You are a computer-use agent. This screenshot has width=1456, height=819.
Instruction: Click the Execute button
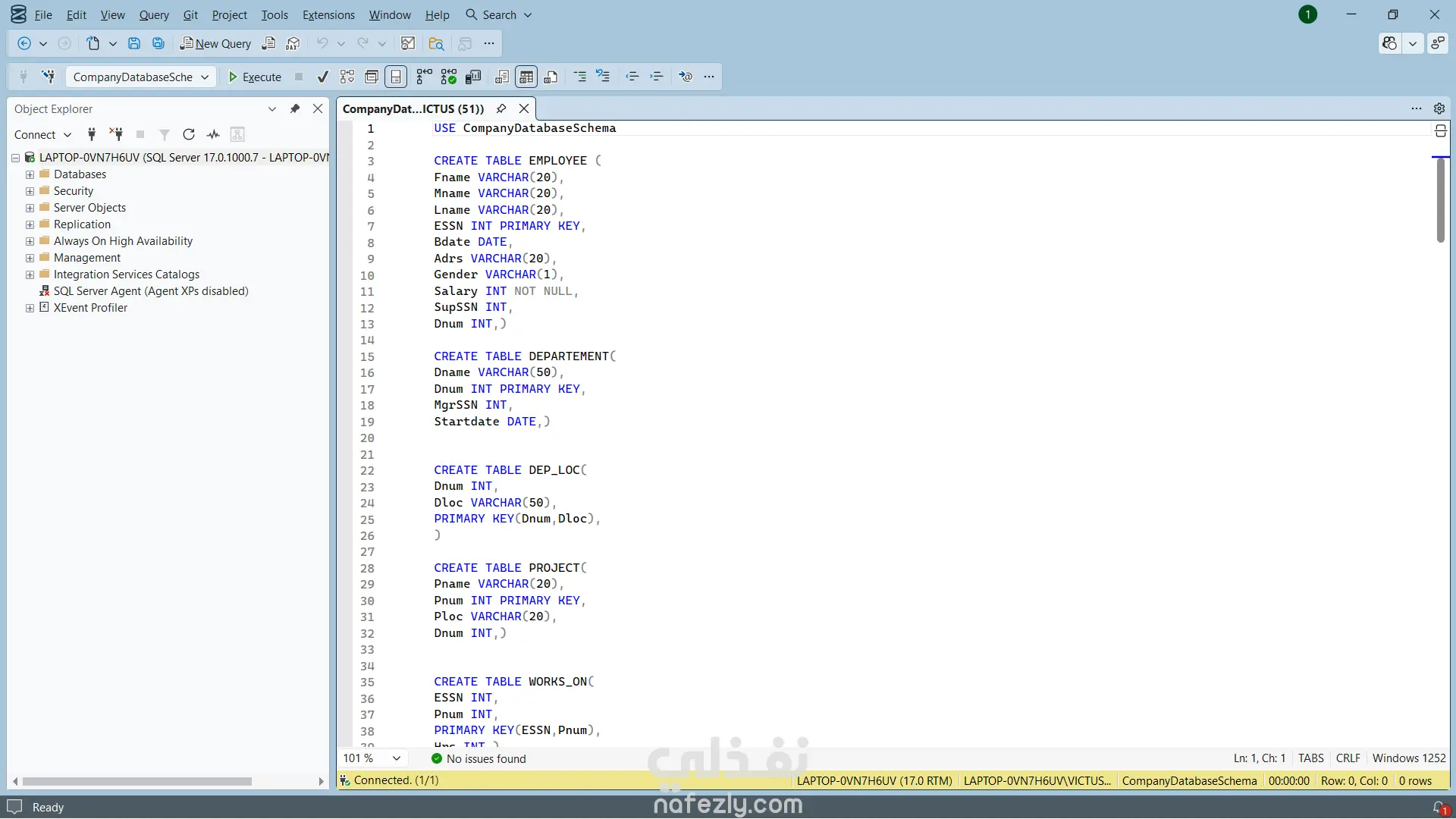pos(256,77)
